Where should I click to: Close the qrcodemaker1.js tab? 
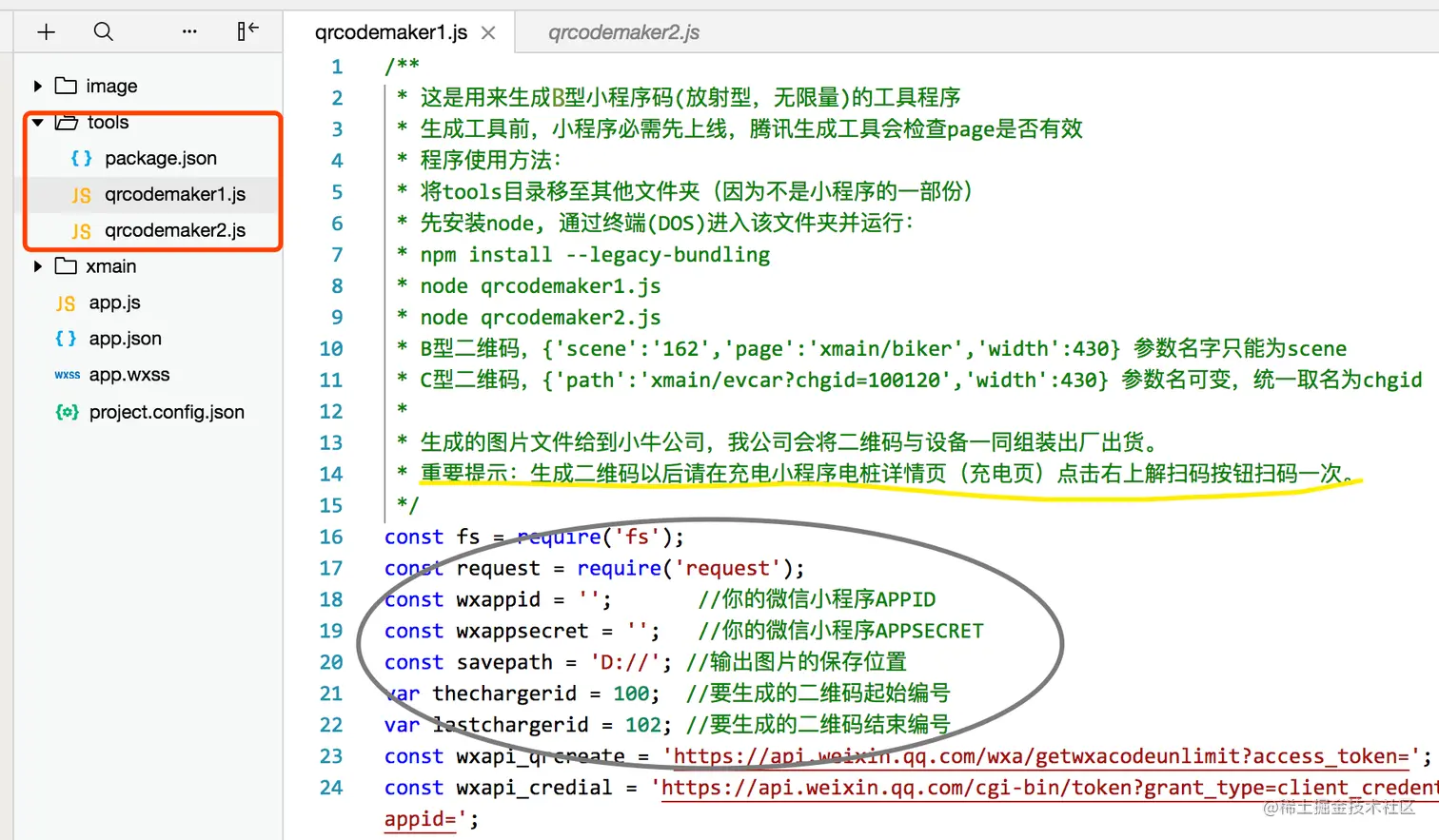(x=488, y=33)
